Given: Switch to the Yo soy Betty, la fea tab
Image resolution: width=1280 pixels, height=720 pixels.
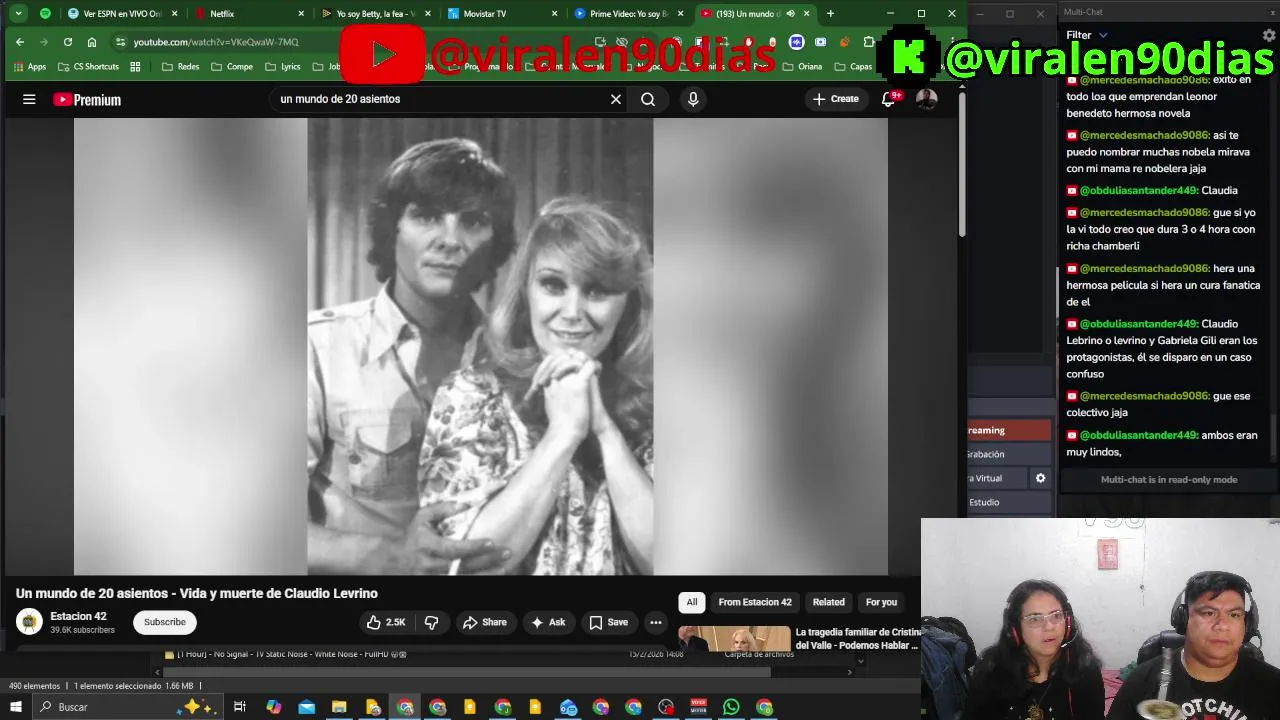Looking at the screenshot, I should pyautogui.click(x=377, y=14).
